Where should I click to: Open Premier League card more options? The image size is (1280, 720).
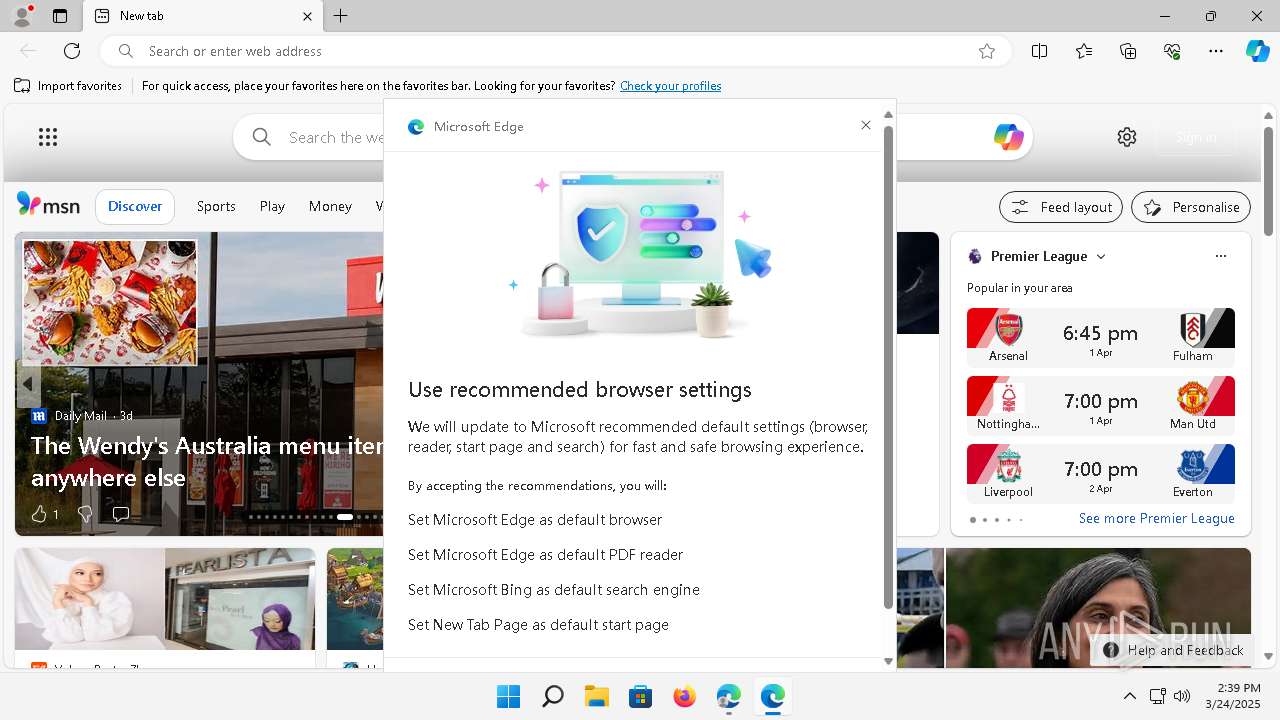coord(1221,256)
